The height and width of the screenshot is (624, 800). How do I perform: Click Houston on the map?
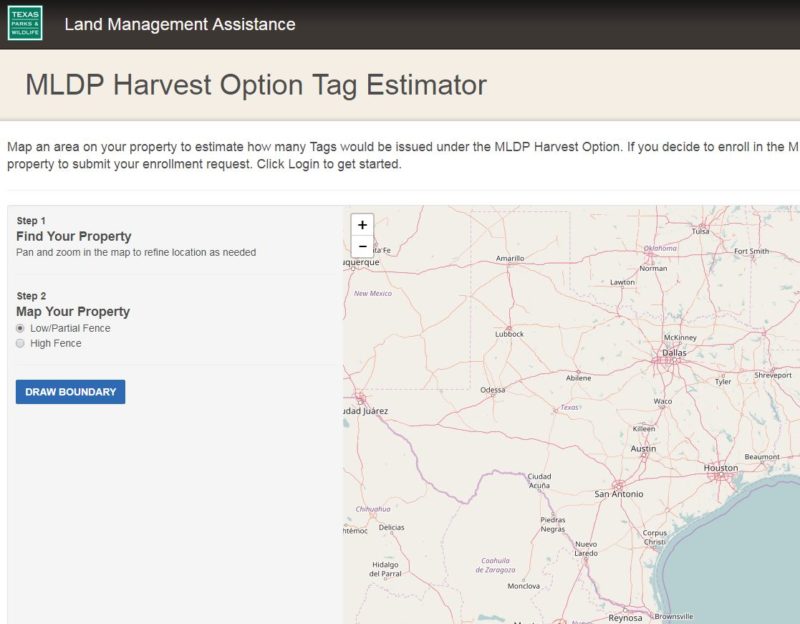720,468
